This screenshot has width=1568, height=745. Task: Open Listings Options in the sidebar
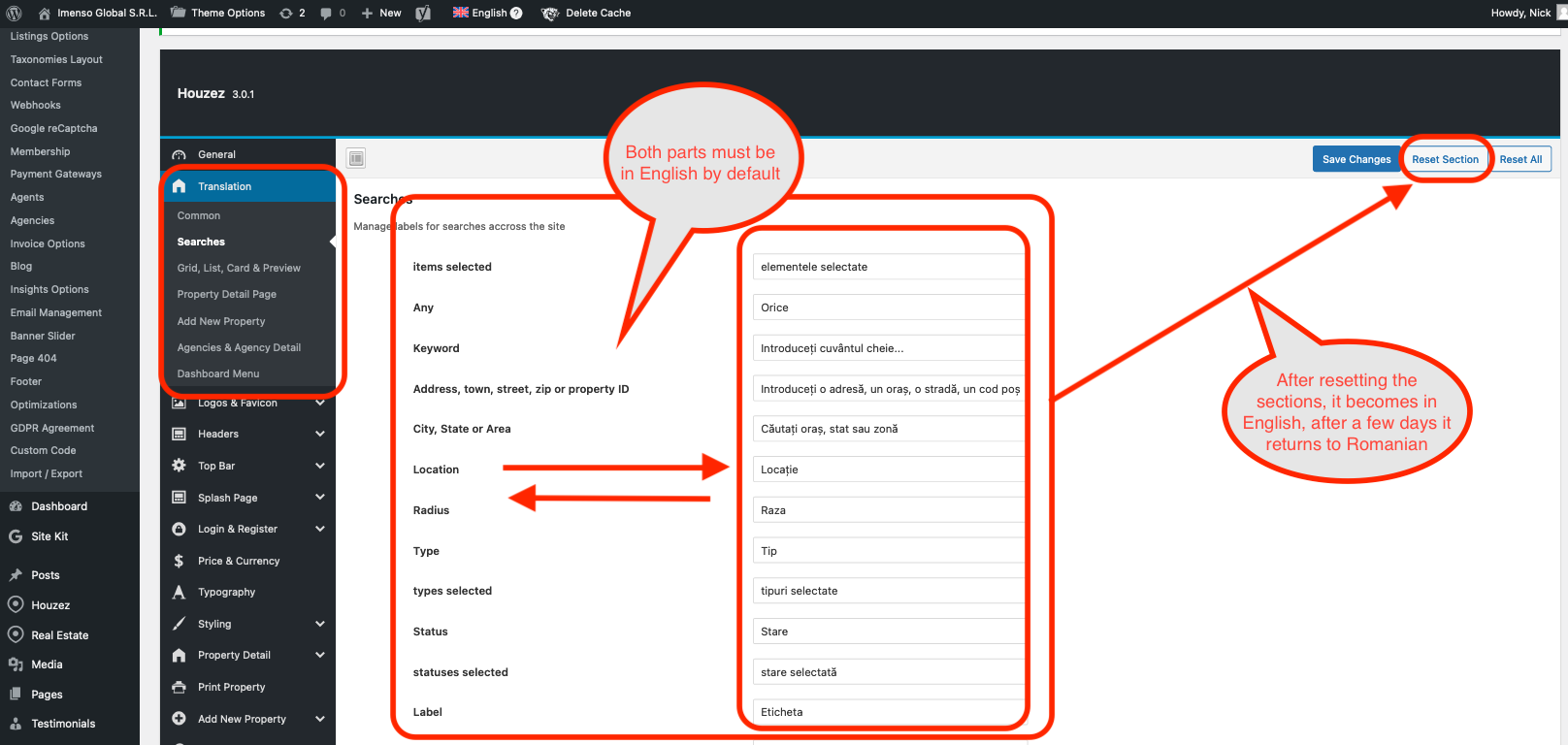(x=49, y=36)
